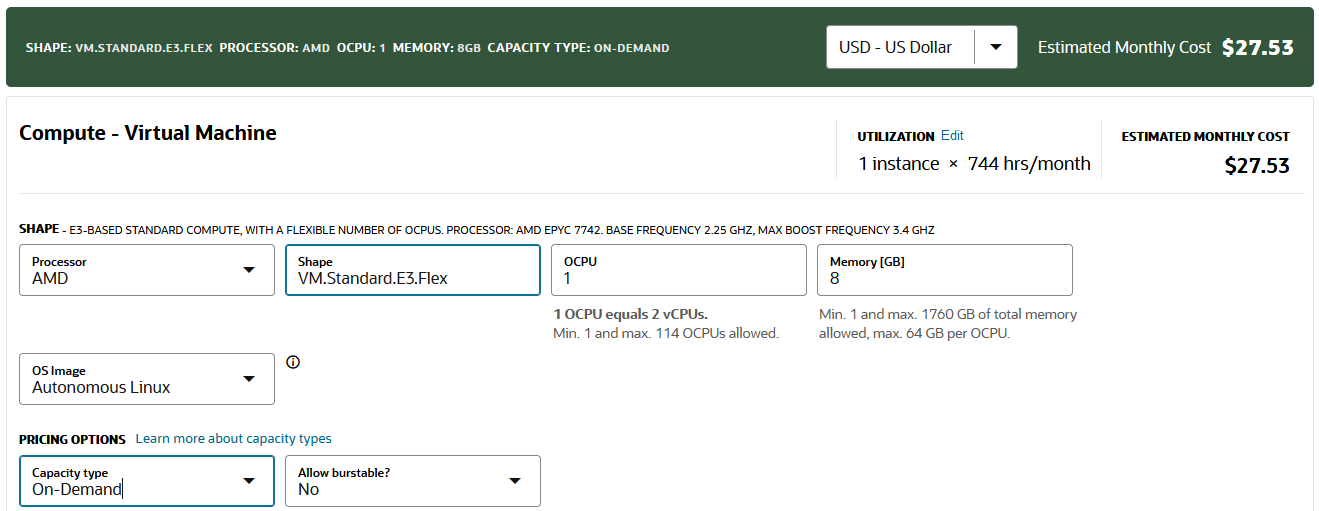Screen dimensions: 1319x511
Task: Click the 1 instance × 744 hrs/month text
Action: tap(975, 164)
